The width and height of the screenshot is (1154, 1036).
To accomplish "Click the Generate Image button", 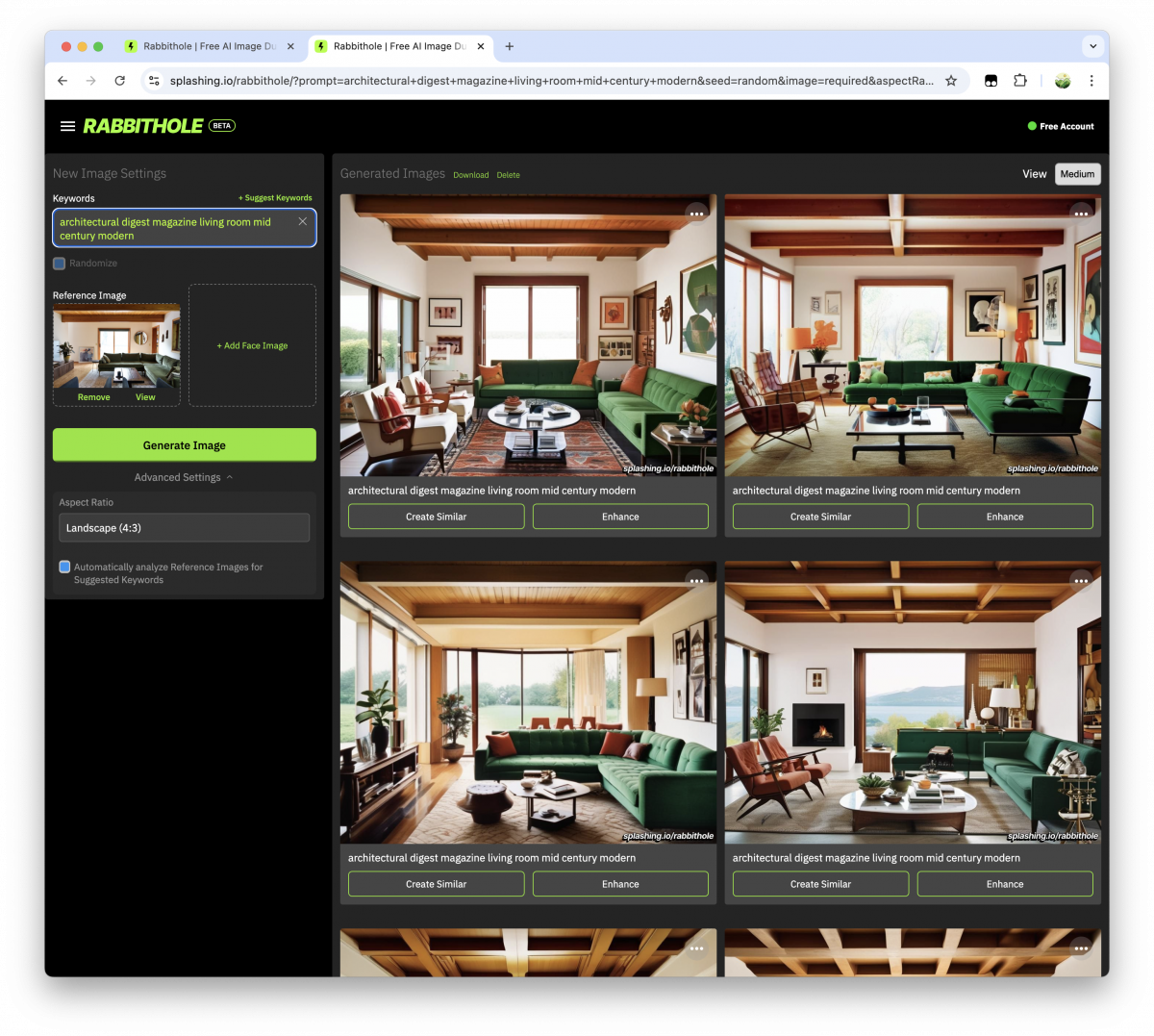I will (x=185, y=444).
